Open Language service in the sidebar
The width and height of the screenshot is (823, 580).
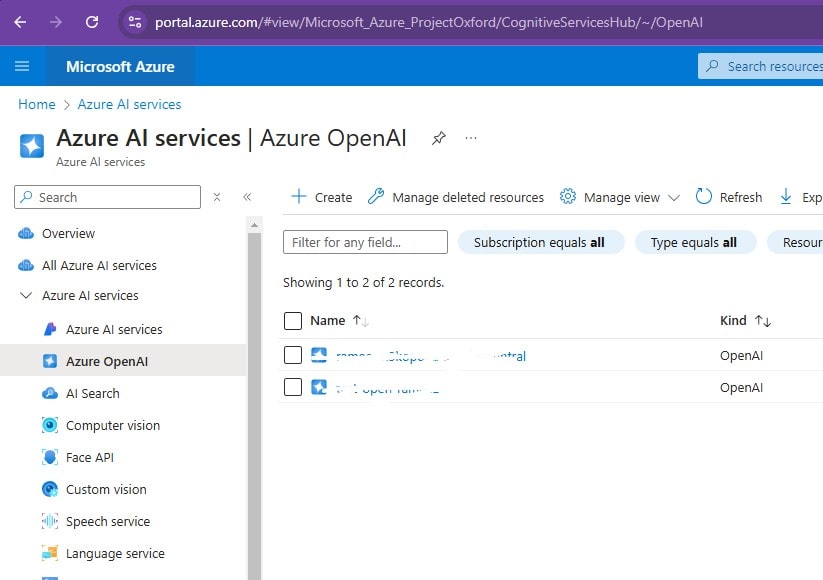[115, 554]
